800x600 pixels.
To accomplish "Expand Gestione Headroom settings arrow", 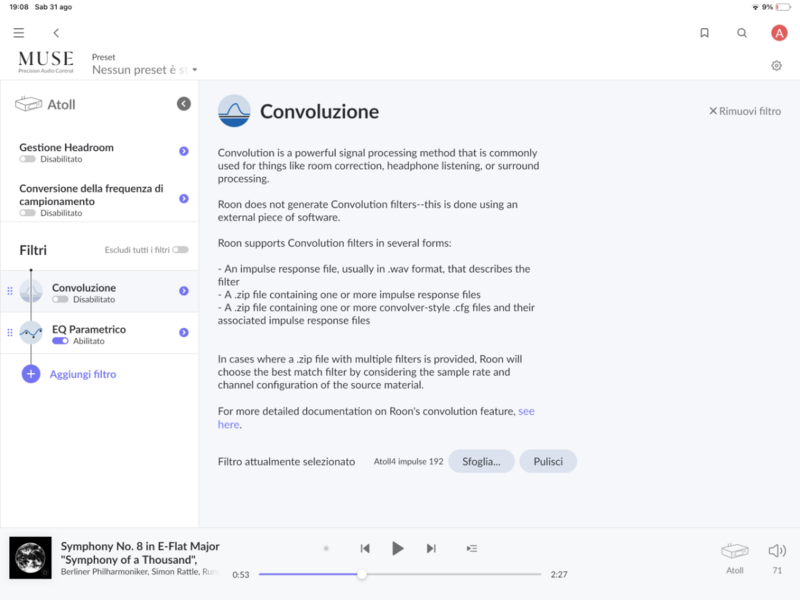I will (x=184, y=151).
